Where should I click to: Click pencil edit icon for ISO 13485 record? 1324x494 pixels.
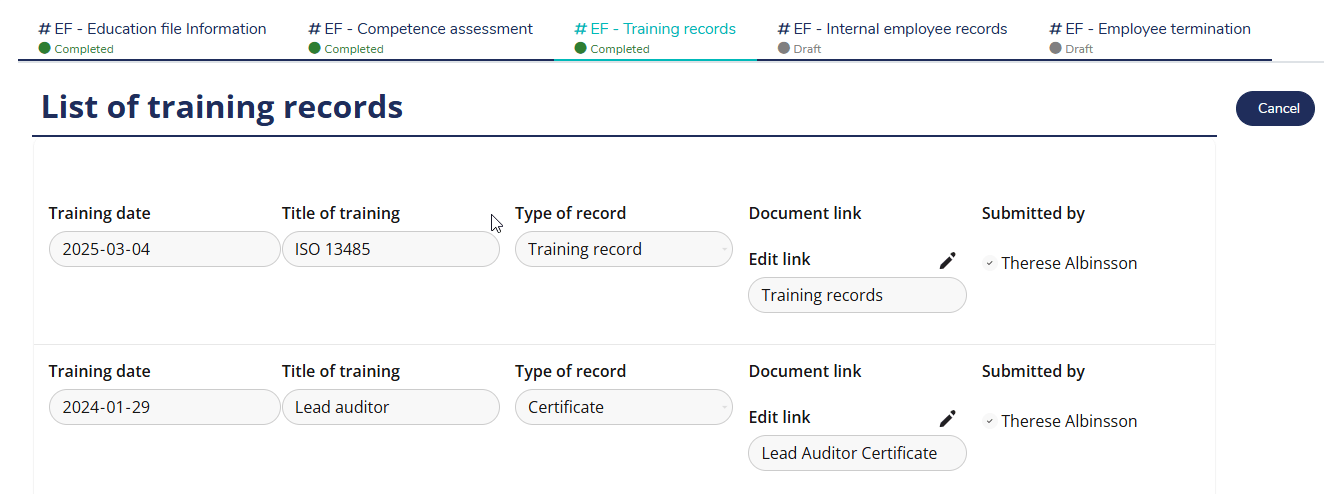coord(947,261)
